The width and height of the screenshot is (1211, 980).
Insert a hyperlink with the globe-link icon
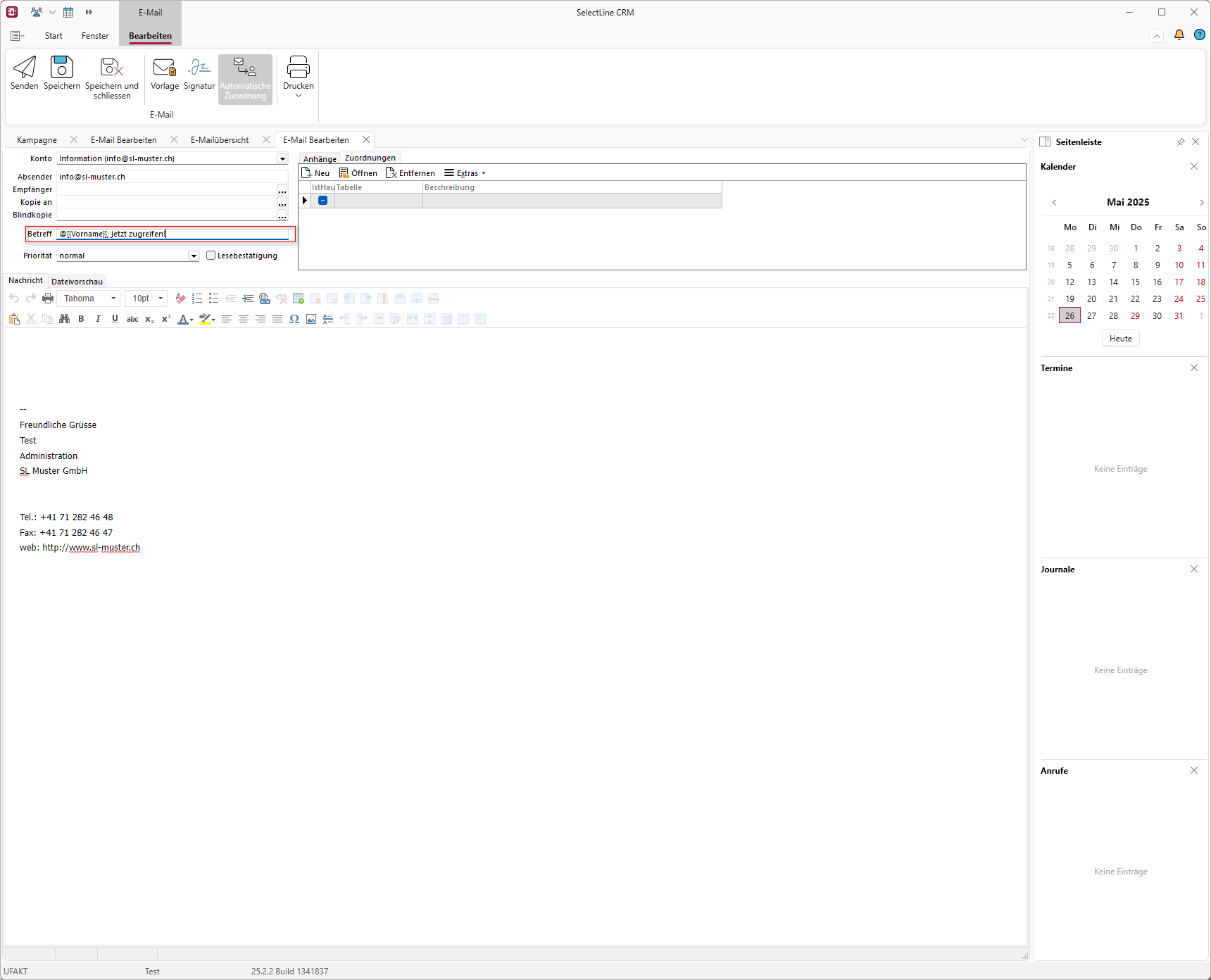[265, 299]
